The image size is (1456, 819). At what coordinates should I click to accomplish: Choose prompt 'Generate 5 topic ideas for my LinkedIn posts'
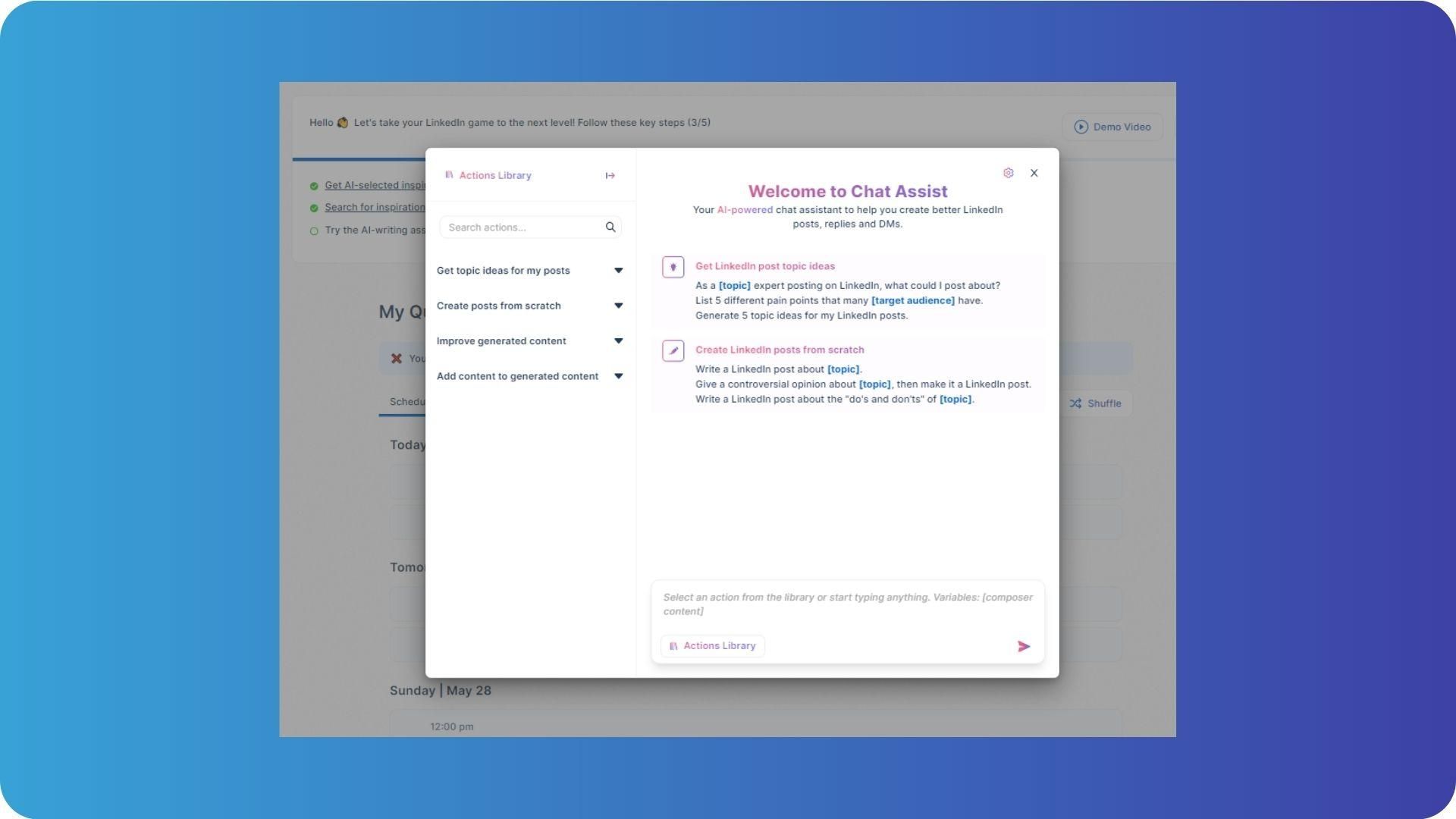click(x=801, y=315)
